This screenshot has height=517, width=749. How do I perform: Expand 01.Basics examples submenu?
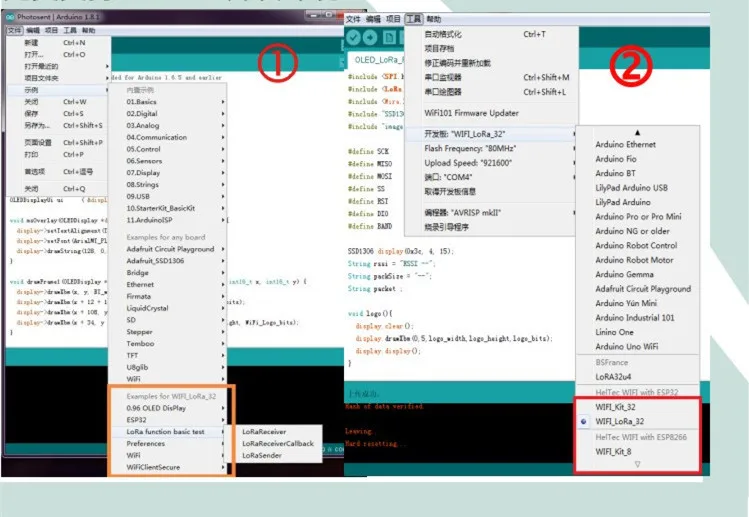168,102
